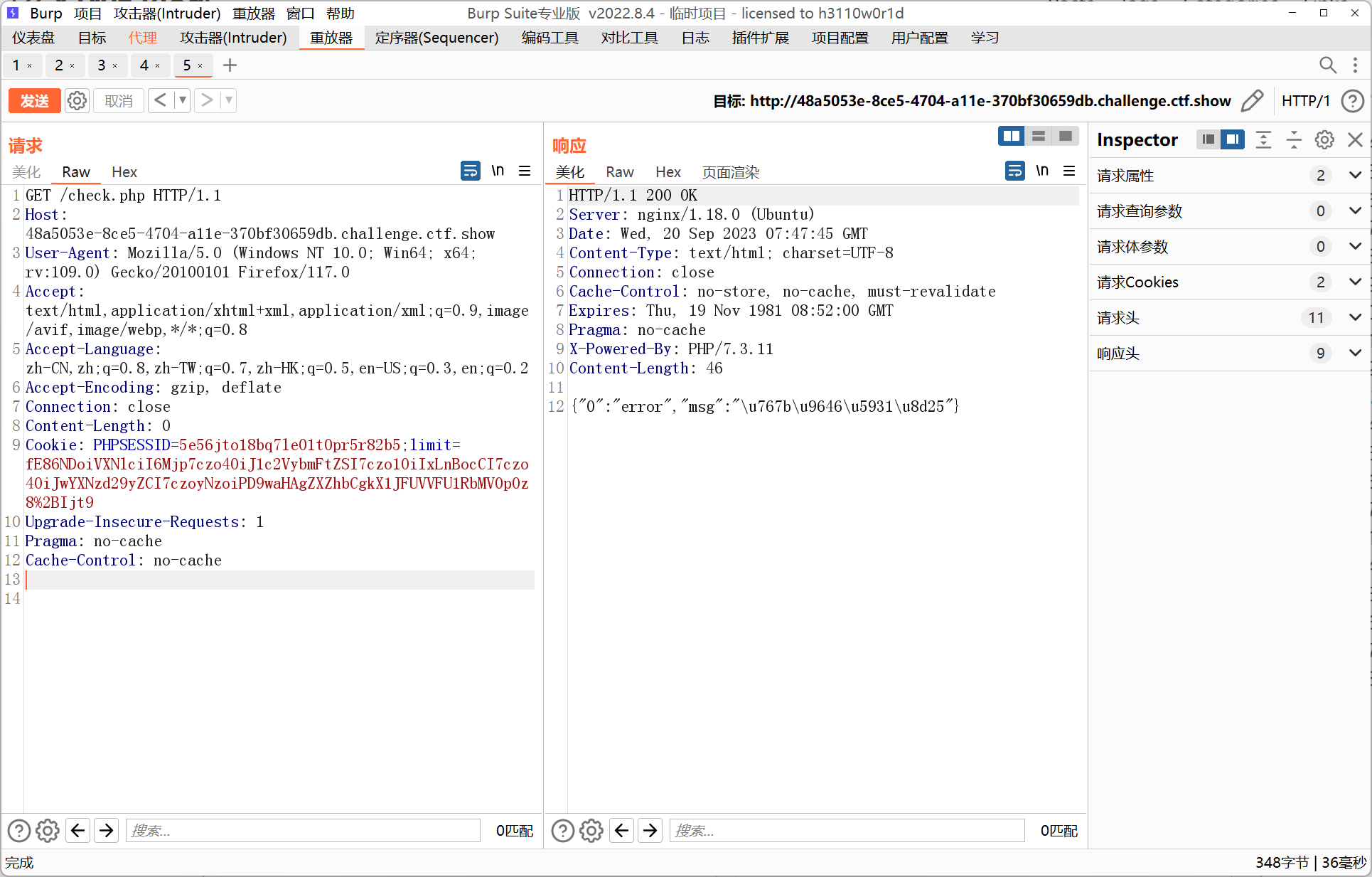Switch to the 页面渲染 response tab
The width and height of the screenshot is (1372, 877).
730,172
